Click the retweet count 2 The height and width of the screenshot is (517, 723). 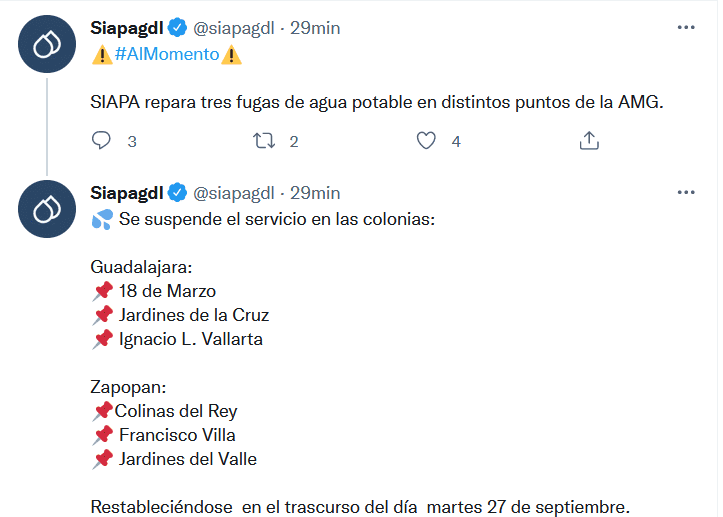tap(294, 142)
